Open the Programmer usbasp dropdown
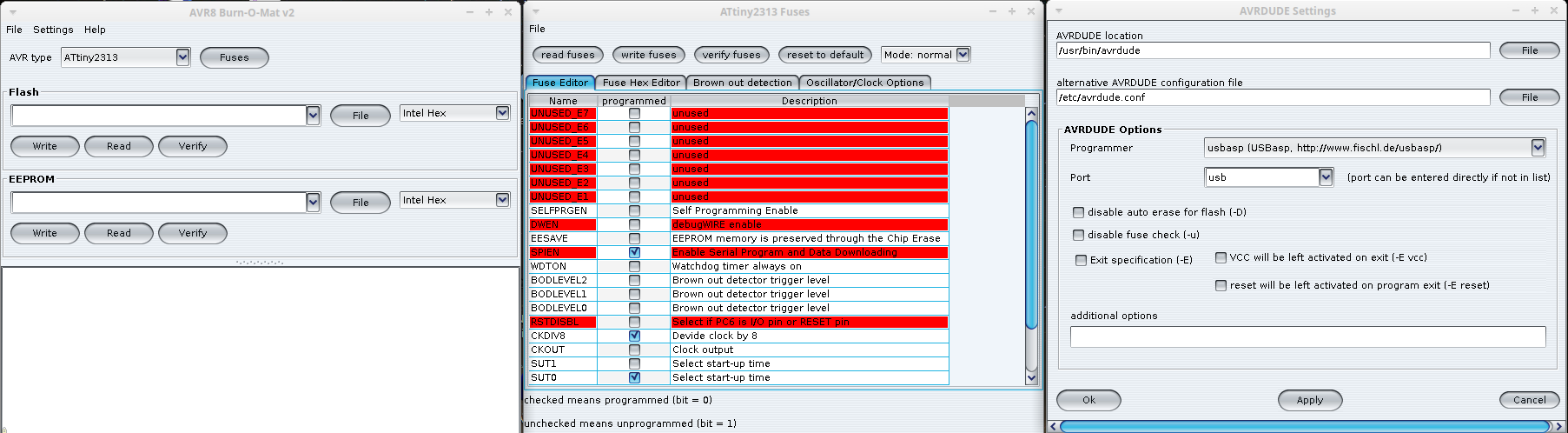This screenshot has width=1568, height=433. (x=1375, y=148)
